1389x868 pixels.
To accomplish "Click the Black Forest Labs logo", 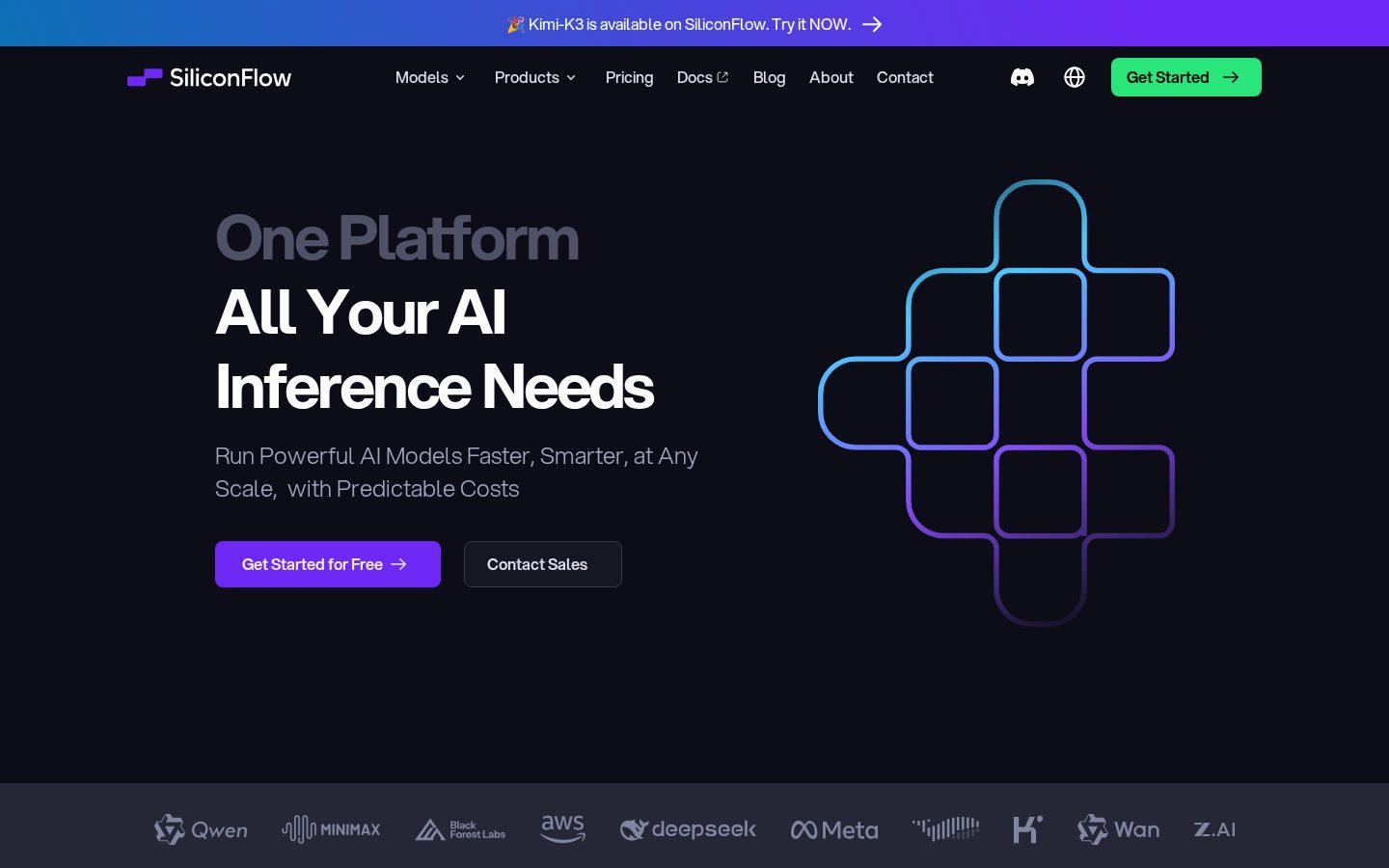I will click(460, 829).
